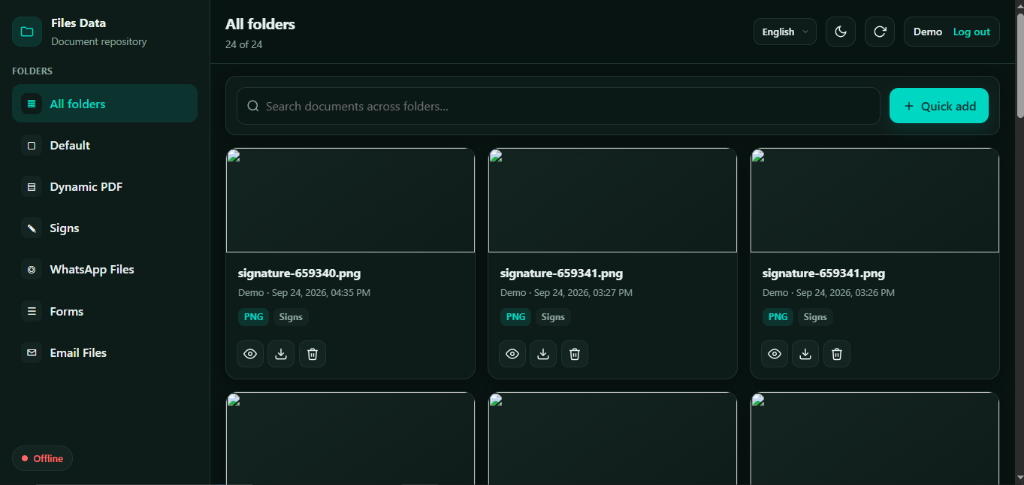Click the All folders page heading
This screenshot has width=1024, height=485.
[260, 25]
